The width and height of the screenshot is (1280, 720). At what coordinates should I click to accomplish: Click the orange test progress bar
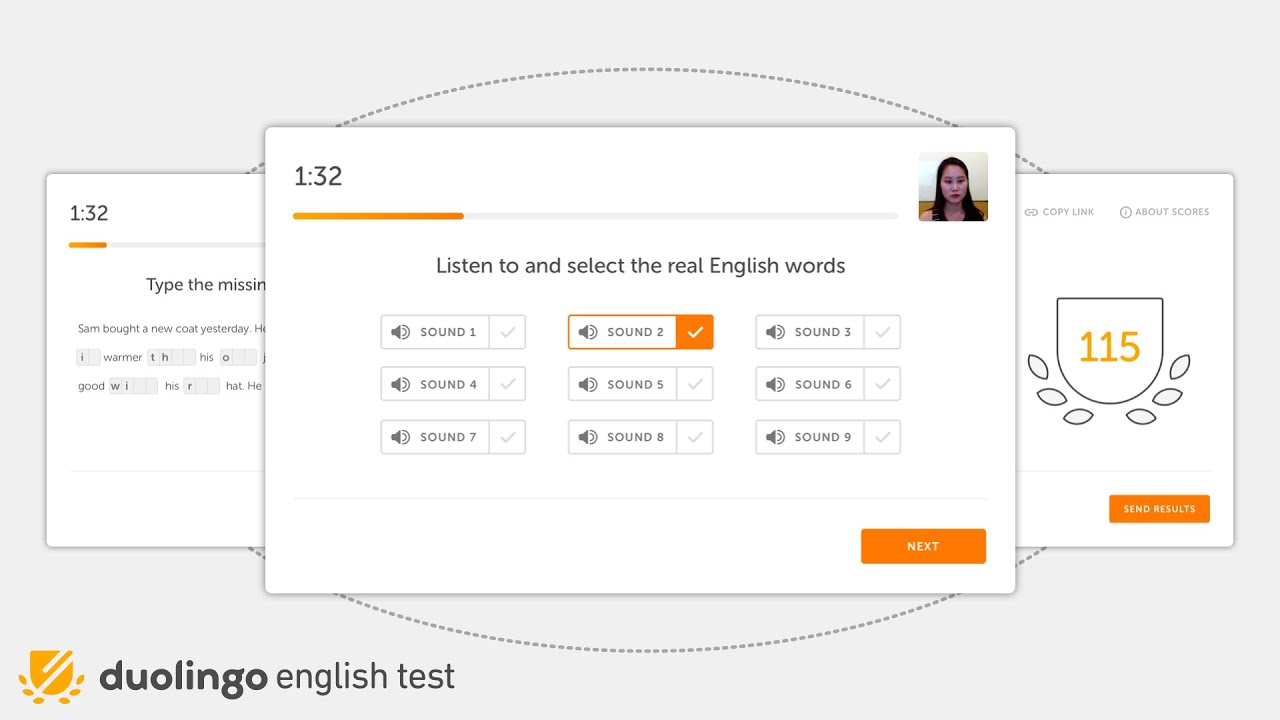[x=378, y=216]
